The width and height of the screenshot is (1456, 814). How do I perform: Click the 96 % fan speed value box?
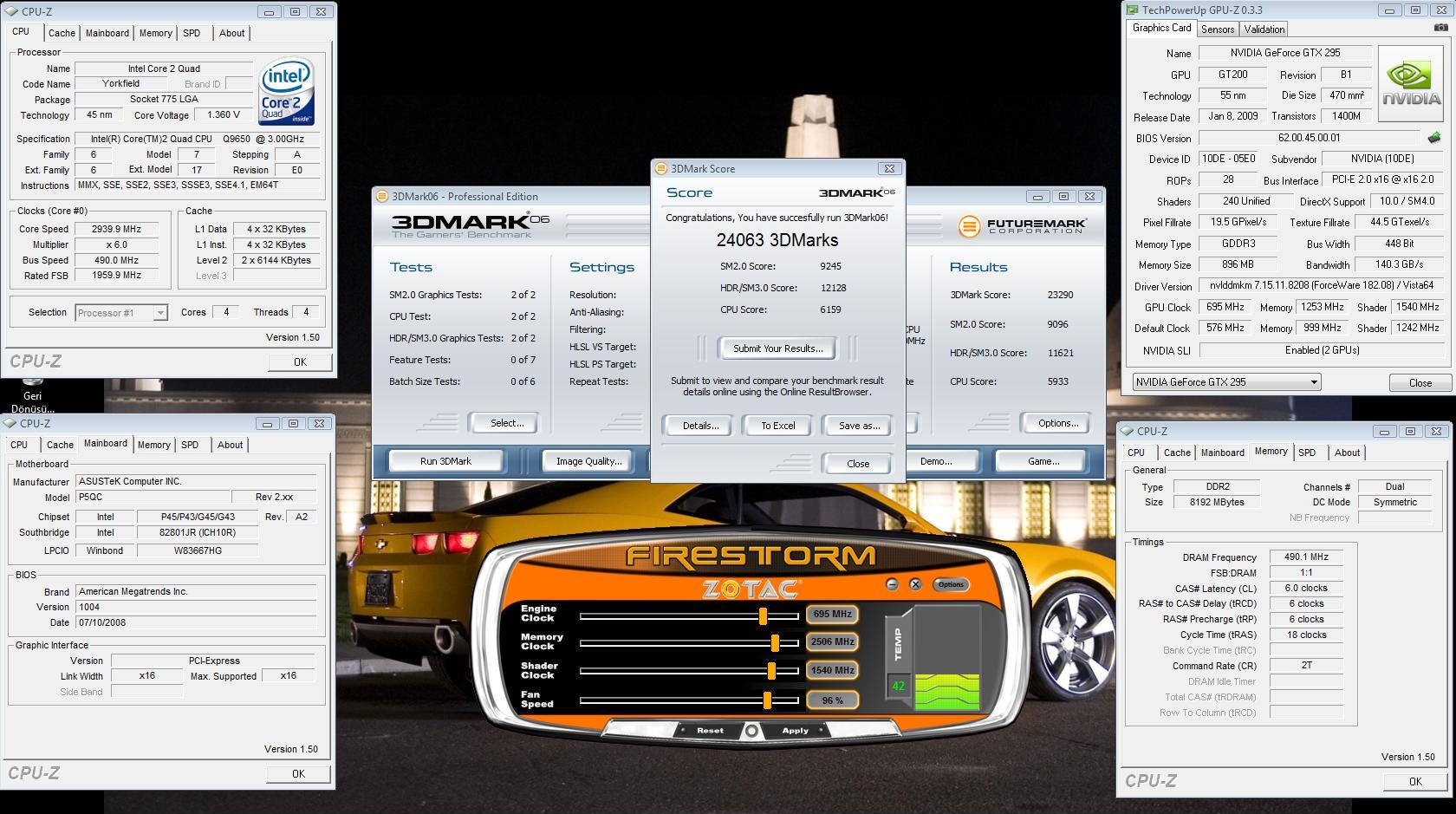(x=832, y=700)
